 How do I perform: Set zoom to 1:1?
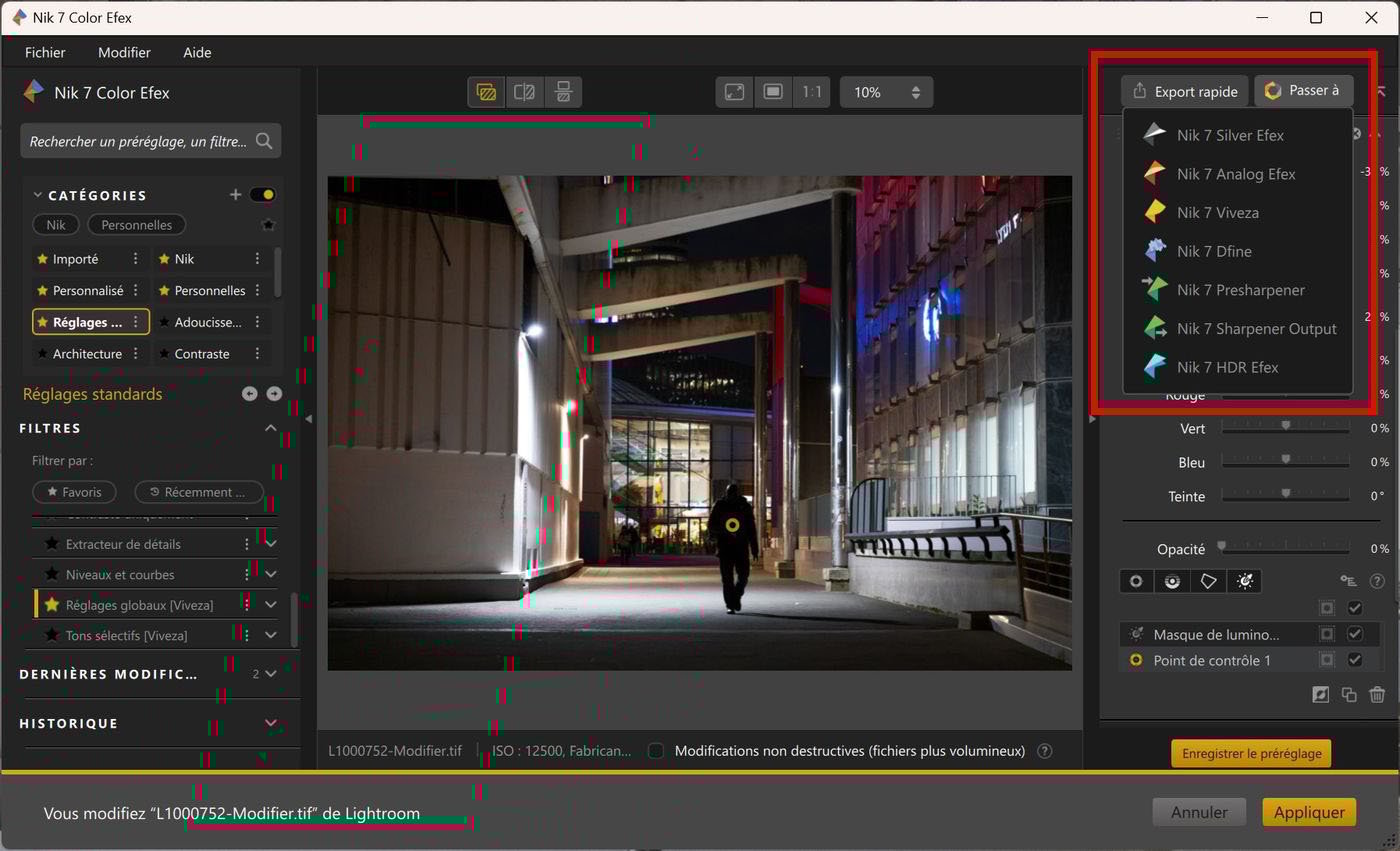point(812,92)
